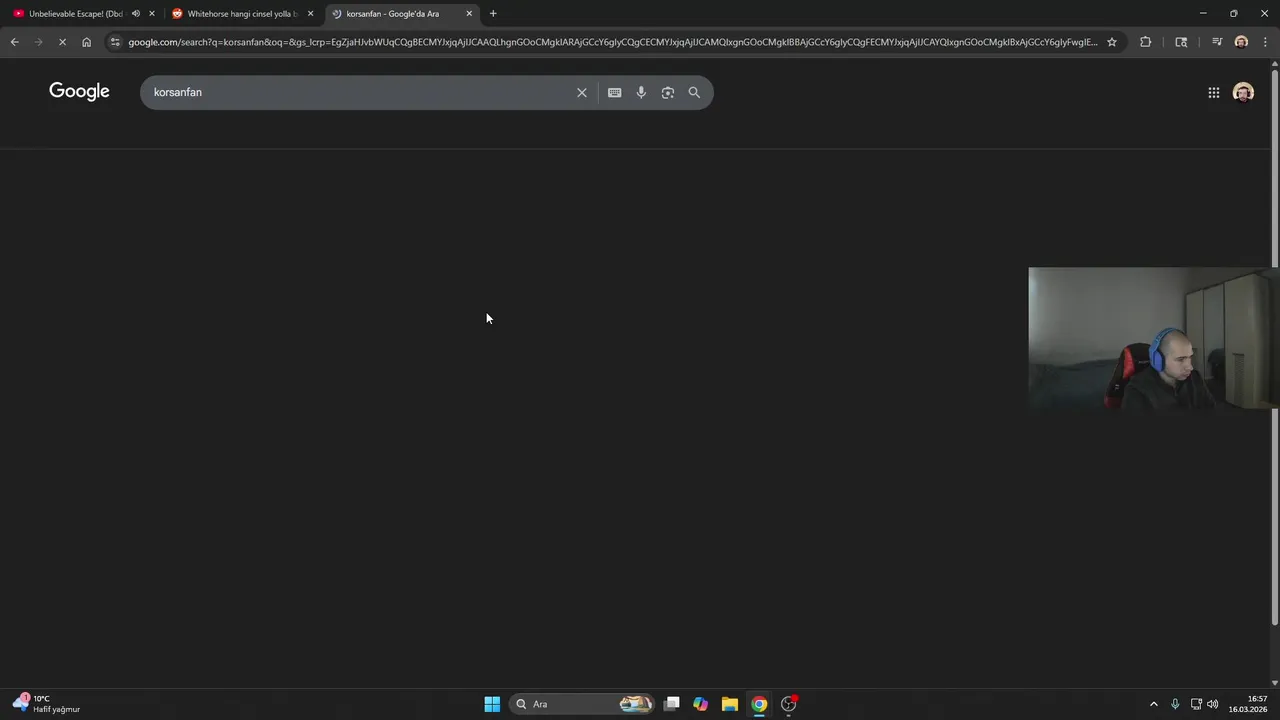
Task: Bookmark this page with the star icon
Action: 1111,42
